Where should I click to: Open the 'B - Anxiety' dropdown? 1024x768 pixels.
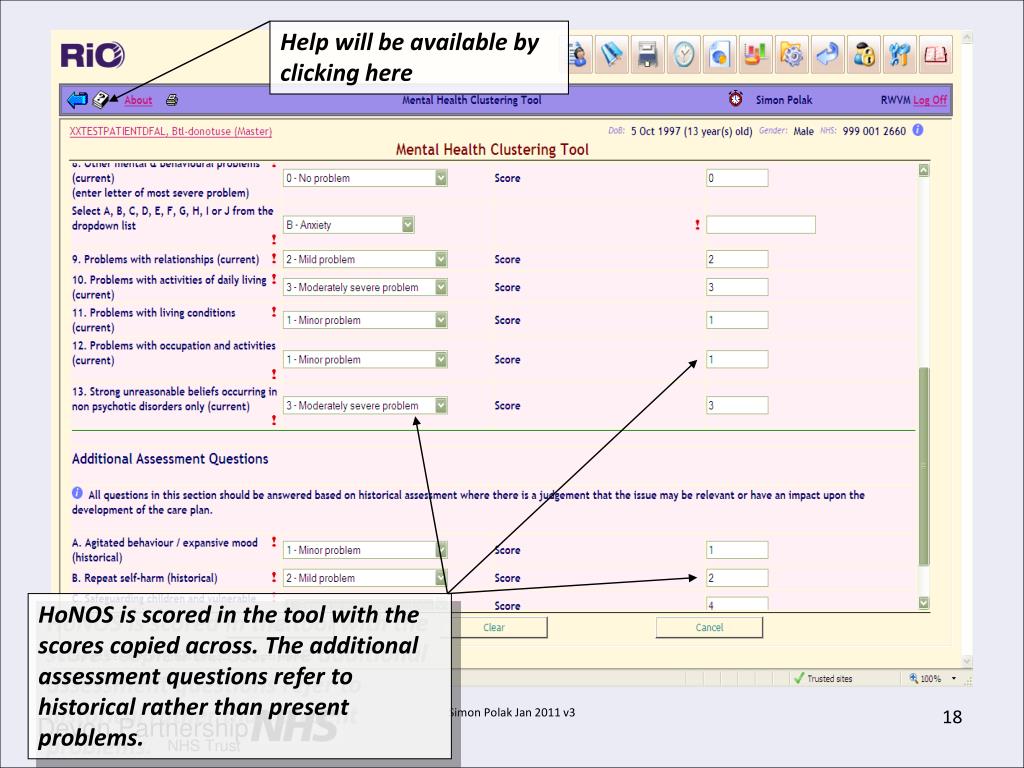[x=349, y=225]
